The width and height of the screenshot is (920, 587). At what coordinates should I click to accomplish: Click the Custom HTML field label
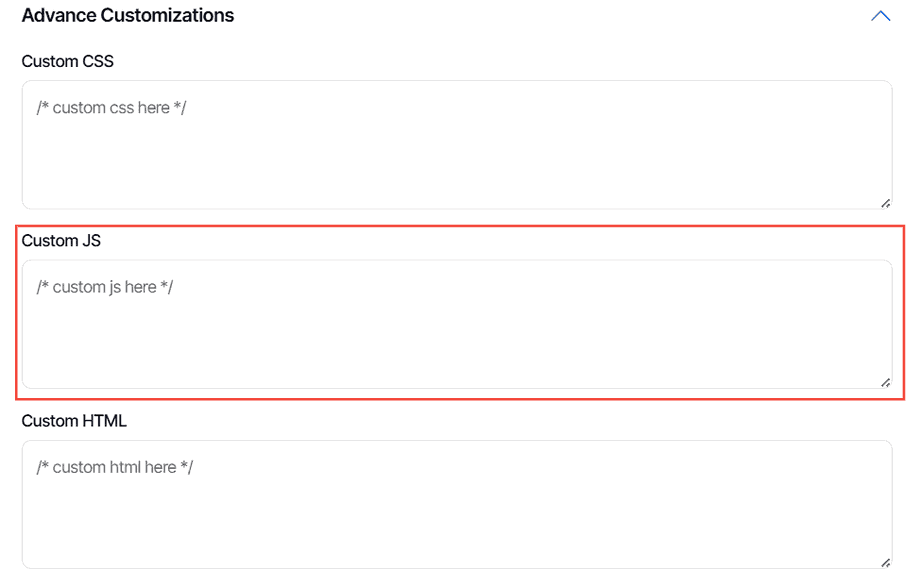74,421
